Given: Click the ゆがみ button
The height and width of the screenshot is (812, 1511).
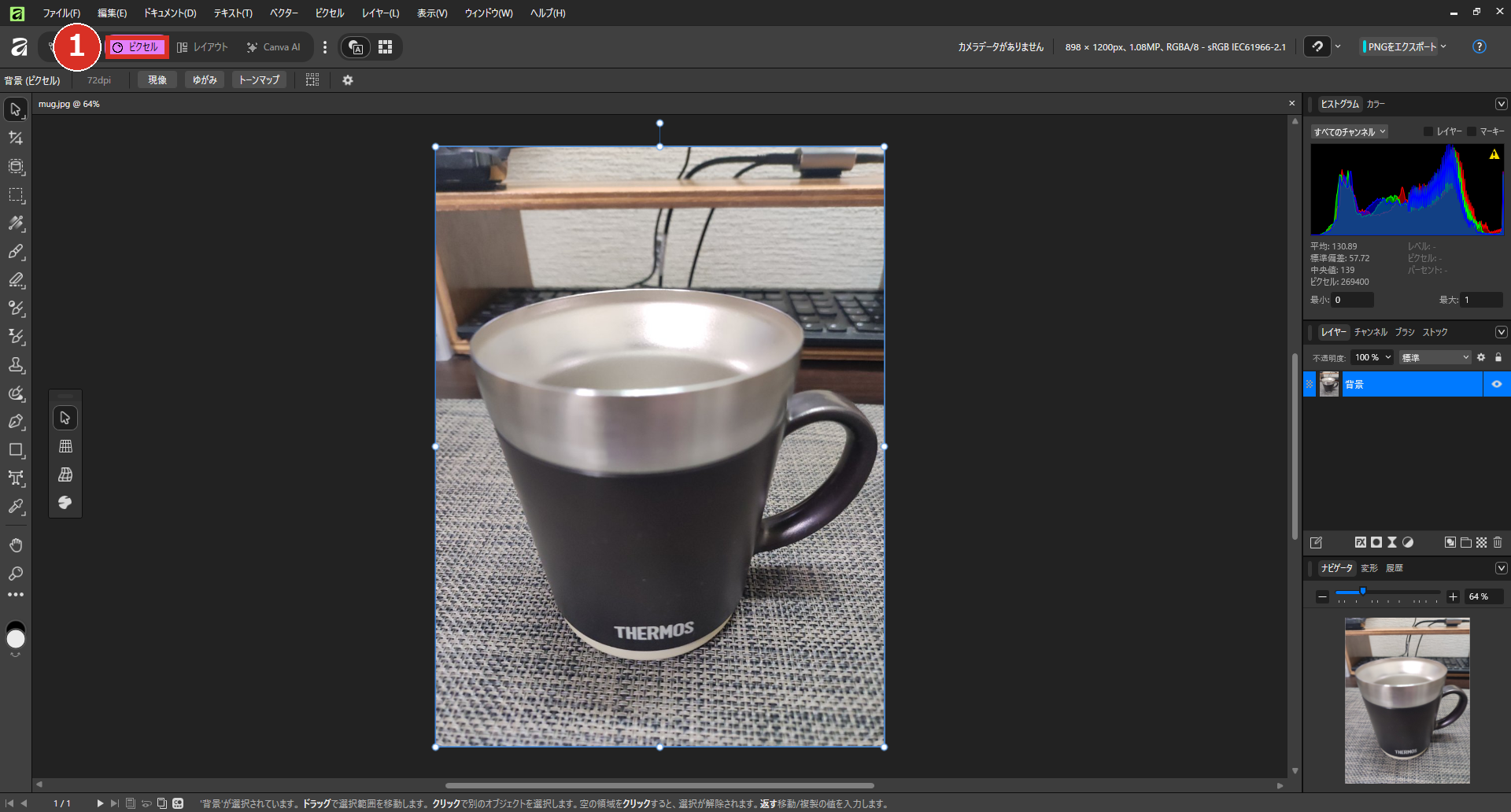Looking at the screenshot, I should click(x=205, y=80).
